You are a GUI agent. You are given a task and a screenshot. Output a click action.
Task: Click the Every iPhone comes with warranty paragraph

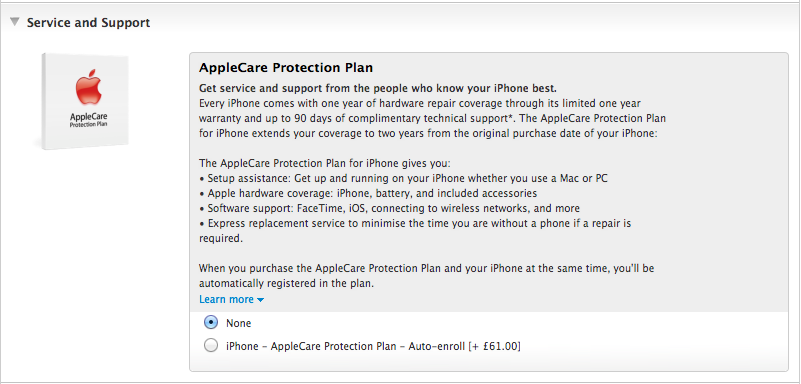(432, 118)
